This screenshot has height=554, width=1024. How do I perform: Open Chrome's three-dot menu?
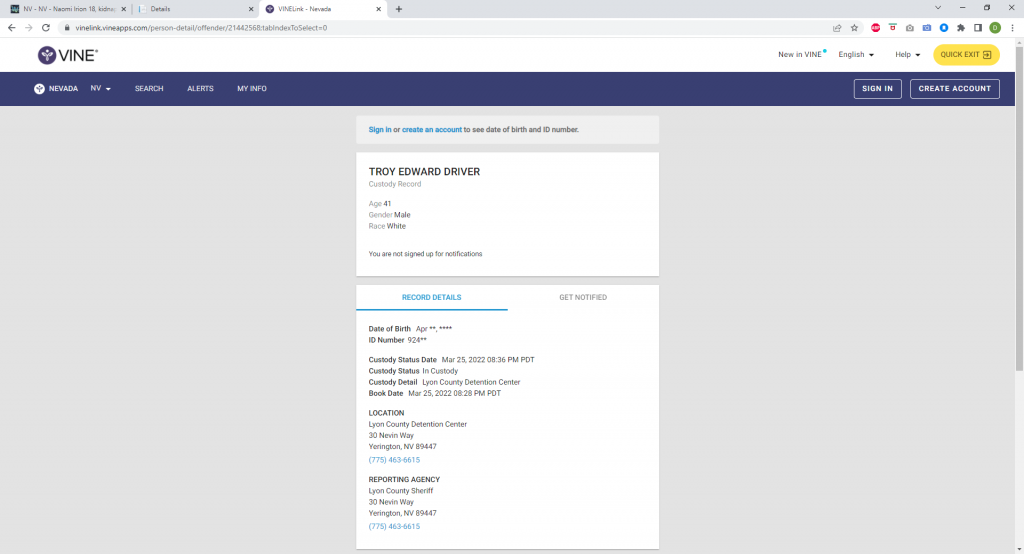pyautogui.click(x=1011, y=28)
